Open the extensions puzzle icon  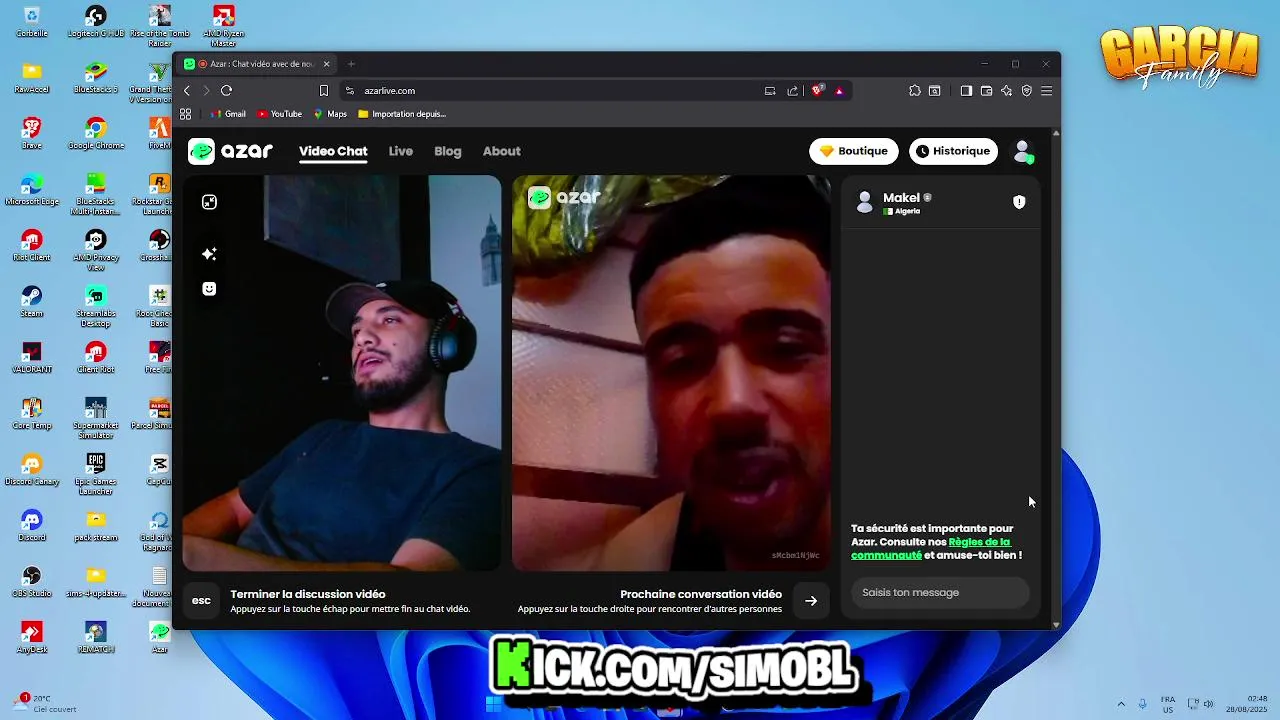pos(914,90)
